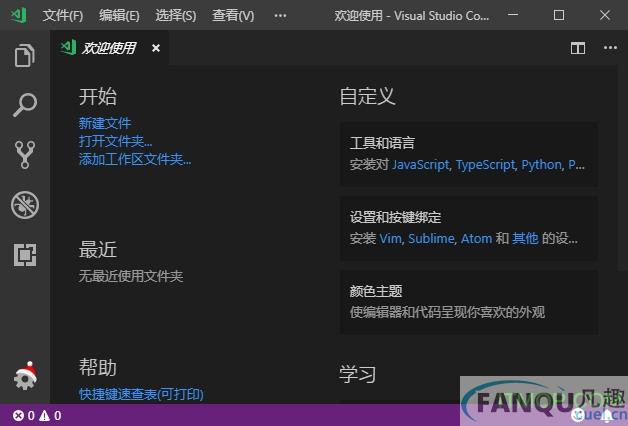Image resolution: width=628 pixels, height=426 pixels.
Task: Click the Sublime keybinding link
Action: [x=431, y=239]
